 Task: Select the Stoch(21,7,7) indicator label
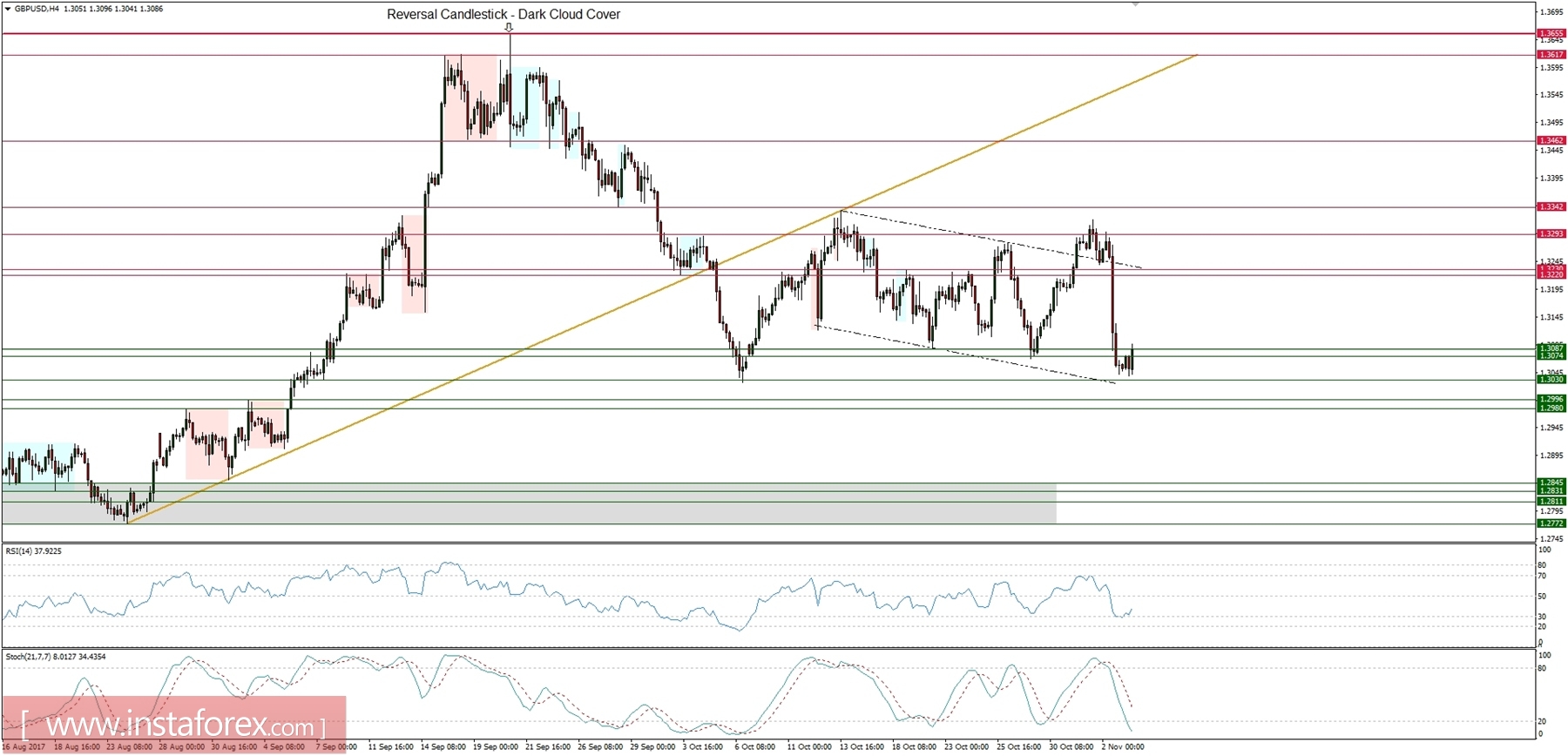coord(56,656)
